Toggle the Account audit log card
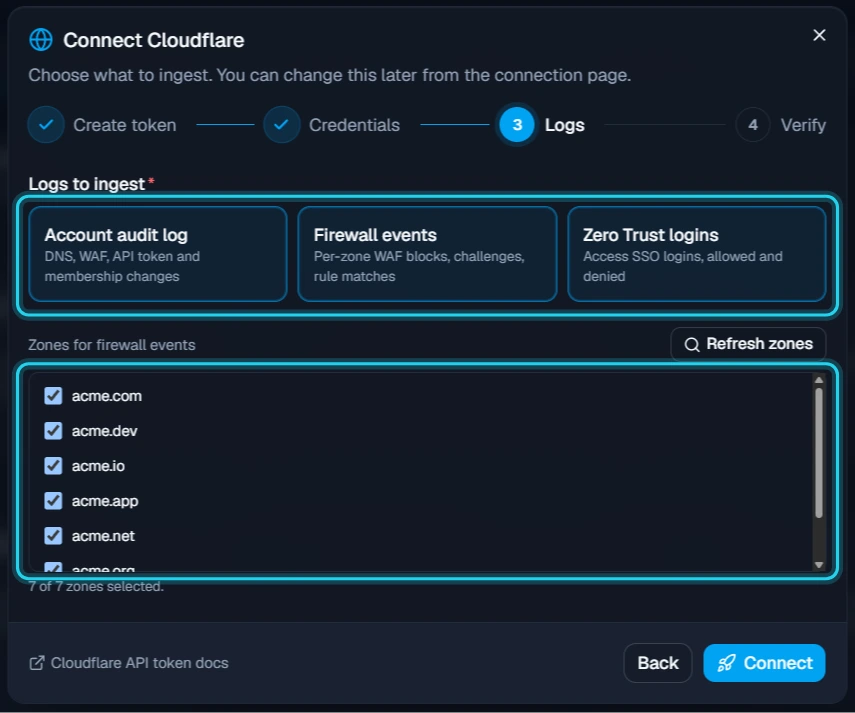This screenshot has width=855, height=713. tap(158, 253)
